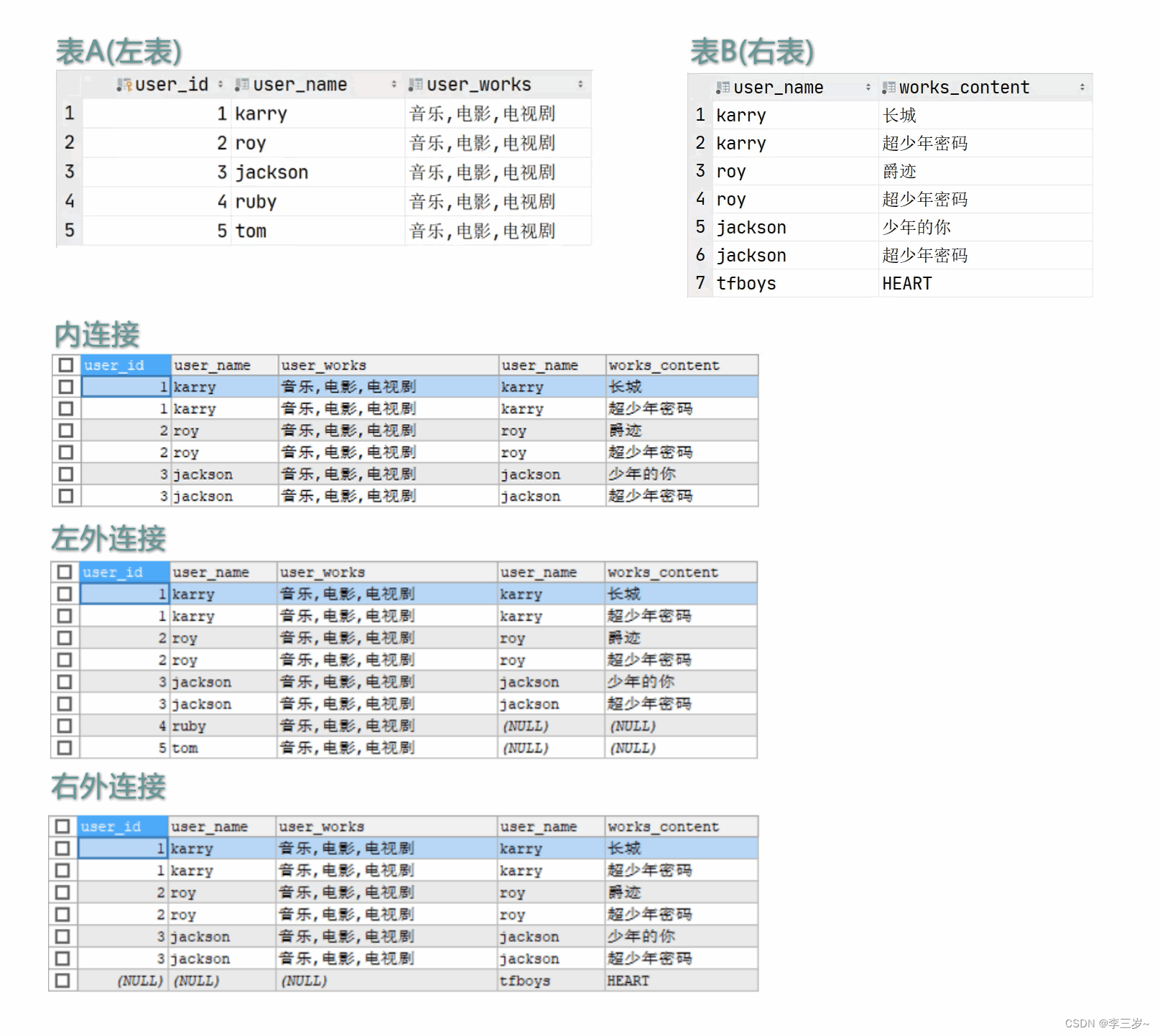Select row number 3 in Table B
The image size is (1160, 1036).
pos(700,171)
